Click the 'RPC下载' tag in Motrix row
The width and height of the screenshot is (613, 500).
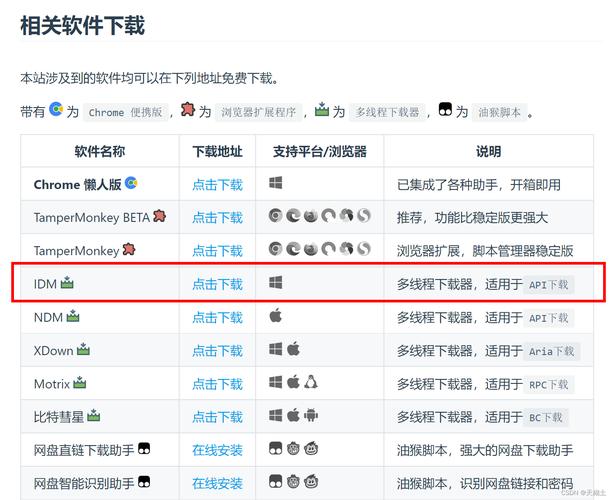point(548,385)
